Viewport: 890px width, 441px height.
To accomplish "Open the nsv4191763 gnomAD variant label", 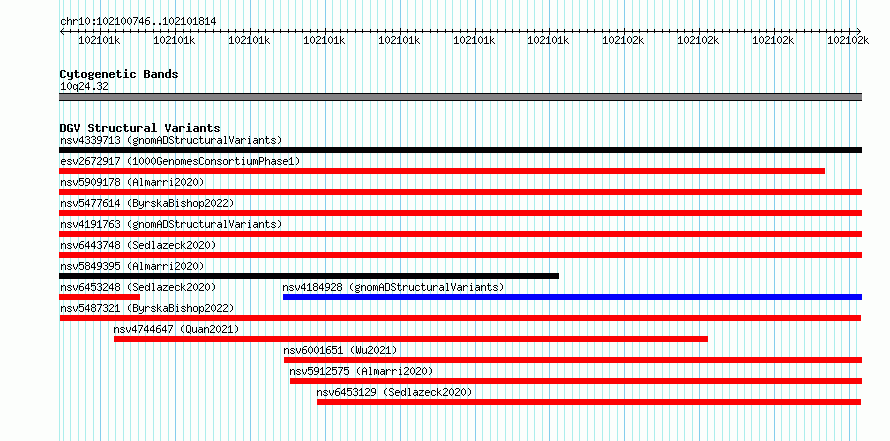I will tap(171, 224).
